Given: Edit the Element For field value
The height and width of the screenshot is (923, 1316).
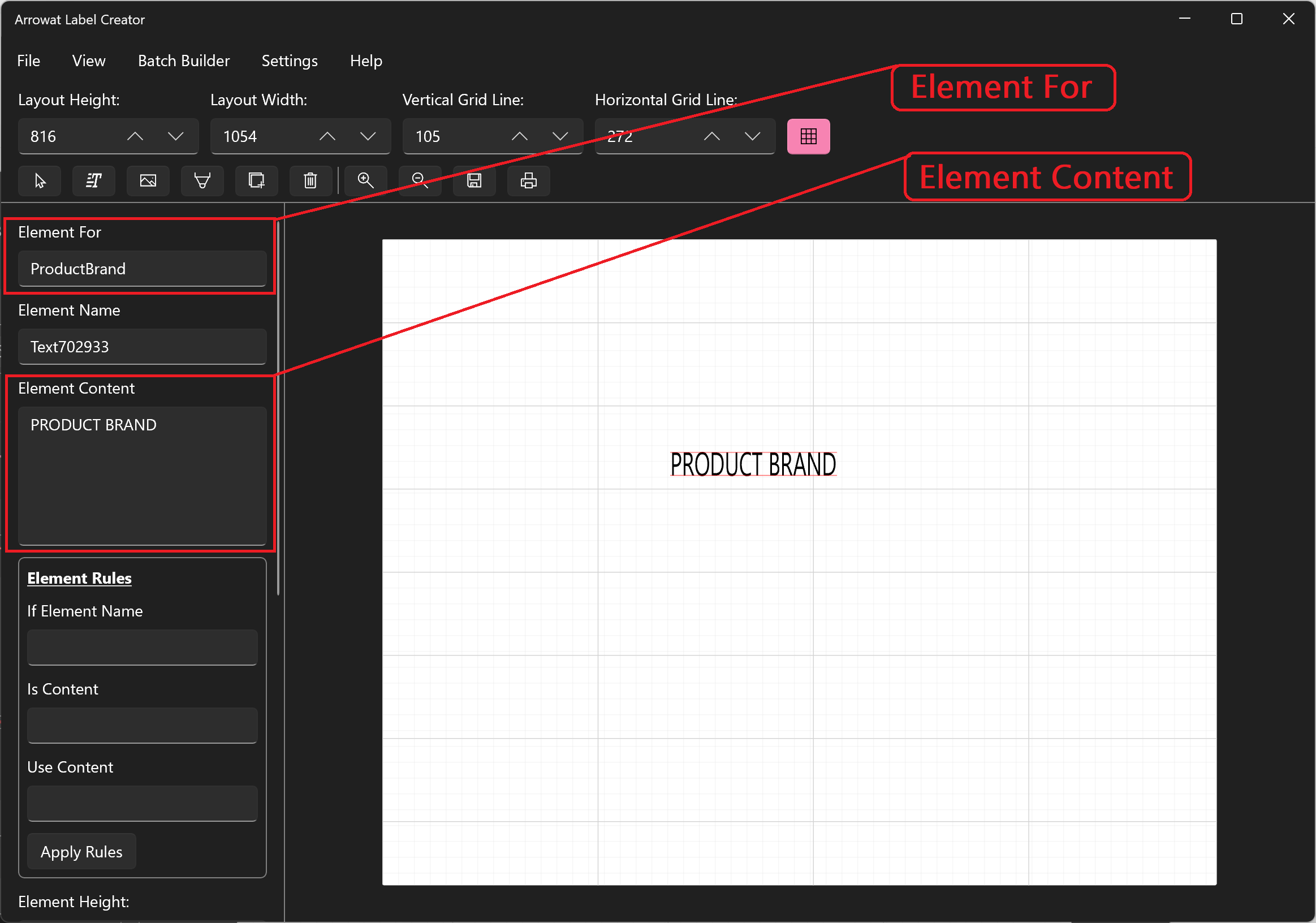Looking at the screenshot, I should click(142, 269).
